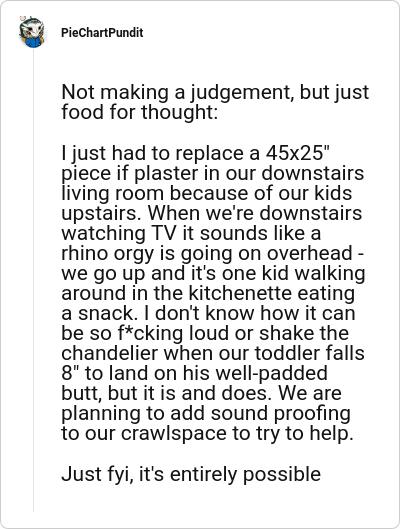This screenshot has width=400, height=529.
Task: Click the phrase 'one kid walking' in the comment
Action: coord(293,273)
